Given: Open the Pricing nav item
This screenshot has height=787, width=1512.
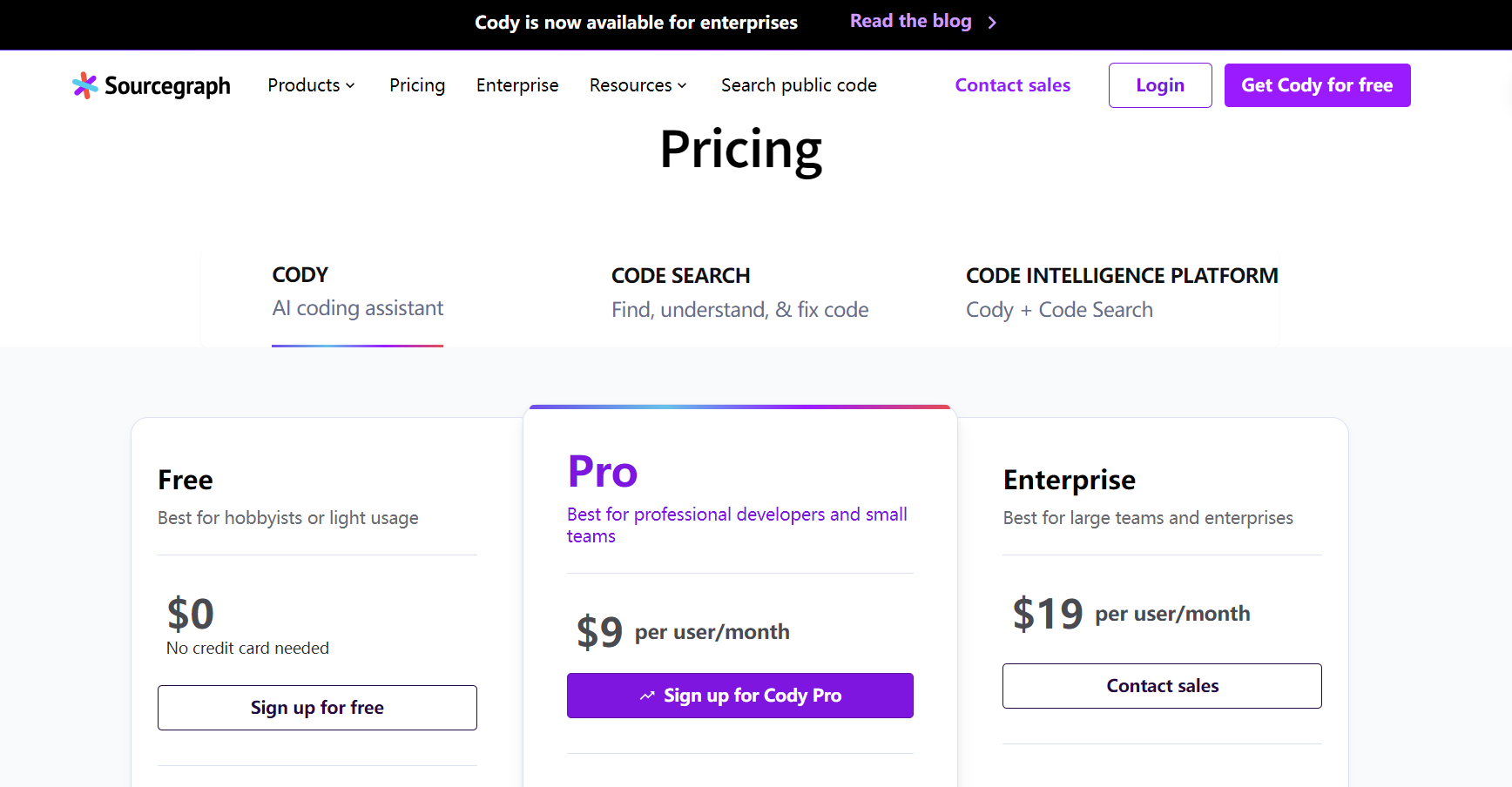Looking at the screenshot, I should [x=417, y=85].
